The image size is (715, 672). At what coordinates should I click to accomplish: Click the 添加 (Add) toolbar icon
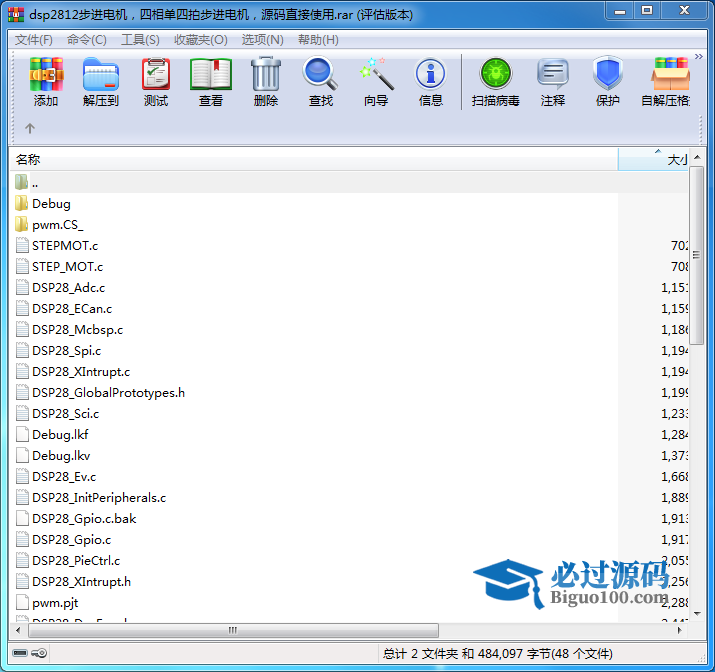pyautogui.click(x=46, y=82)
